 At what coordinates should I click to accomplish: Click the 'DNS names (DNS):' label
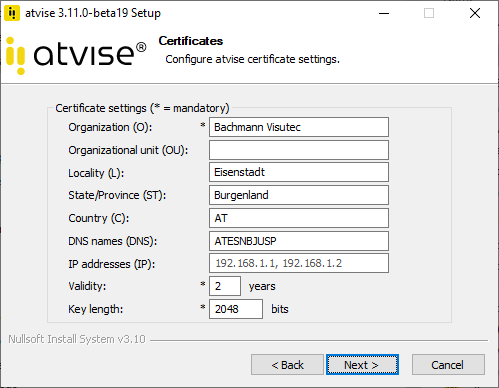click(x=112, y=241)
